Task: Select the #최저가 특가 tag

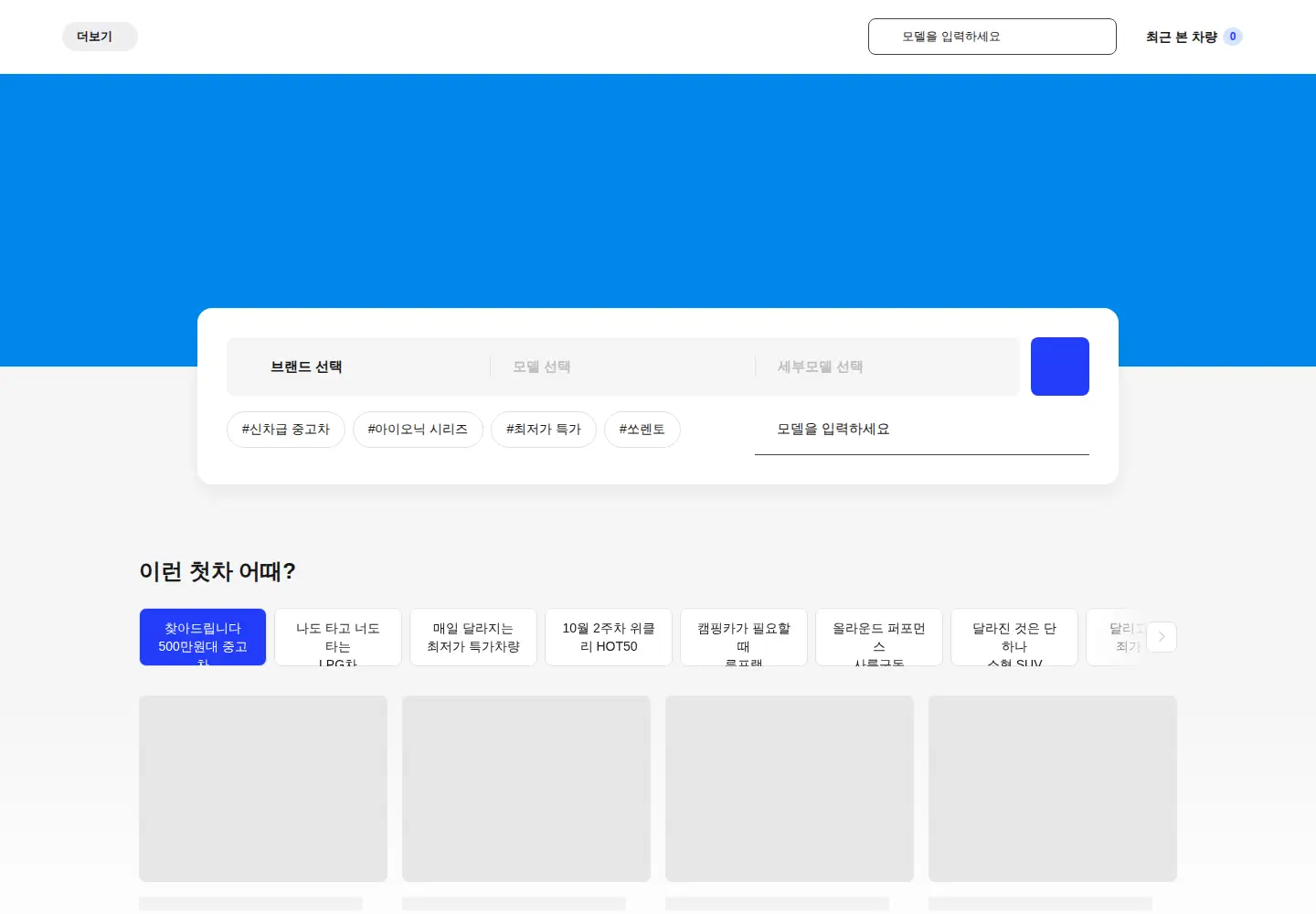Action: [544, 430]
